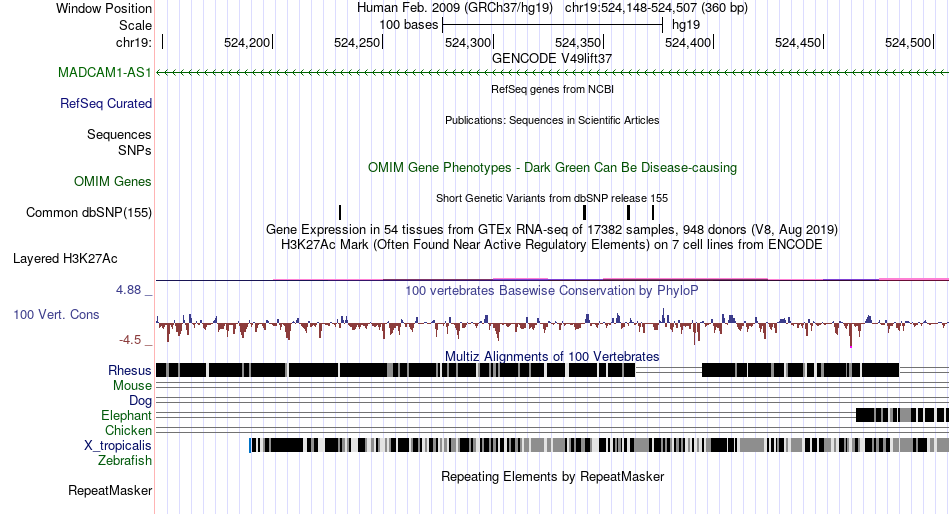Click the GENCODE V49lift37 track title
Screen dimensions: 950x514
click(x=552, y=58)
